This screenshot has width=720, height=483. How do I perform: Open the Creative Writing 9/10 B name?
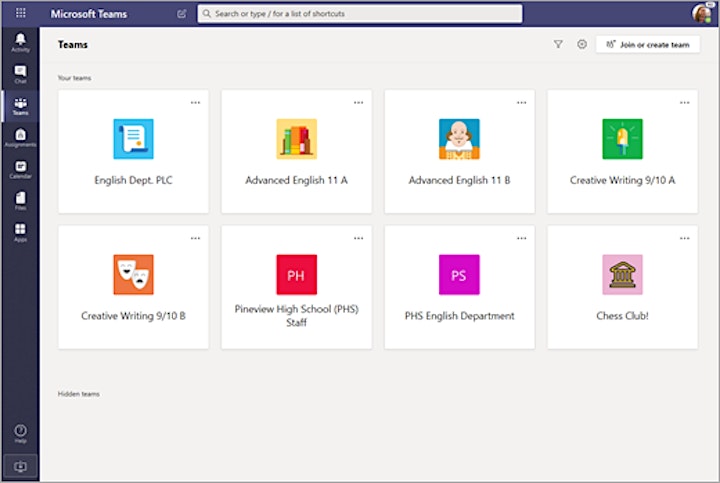[133, 315]
